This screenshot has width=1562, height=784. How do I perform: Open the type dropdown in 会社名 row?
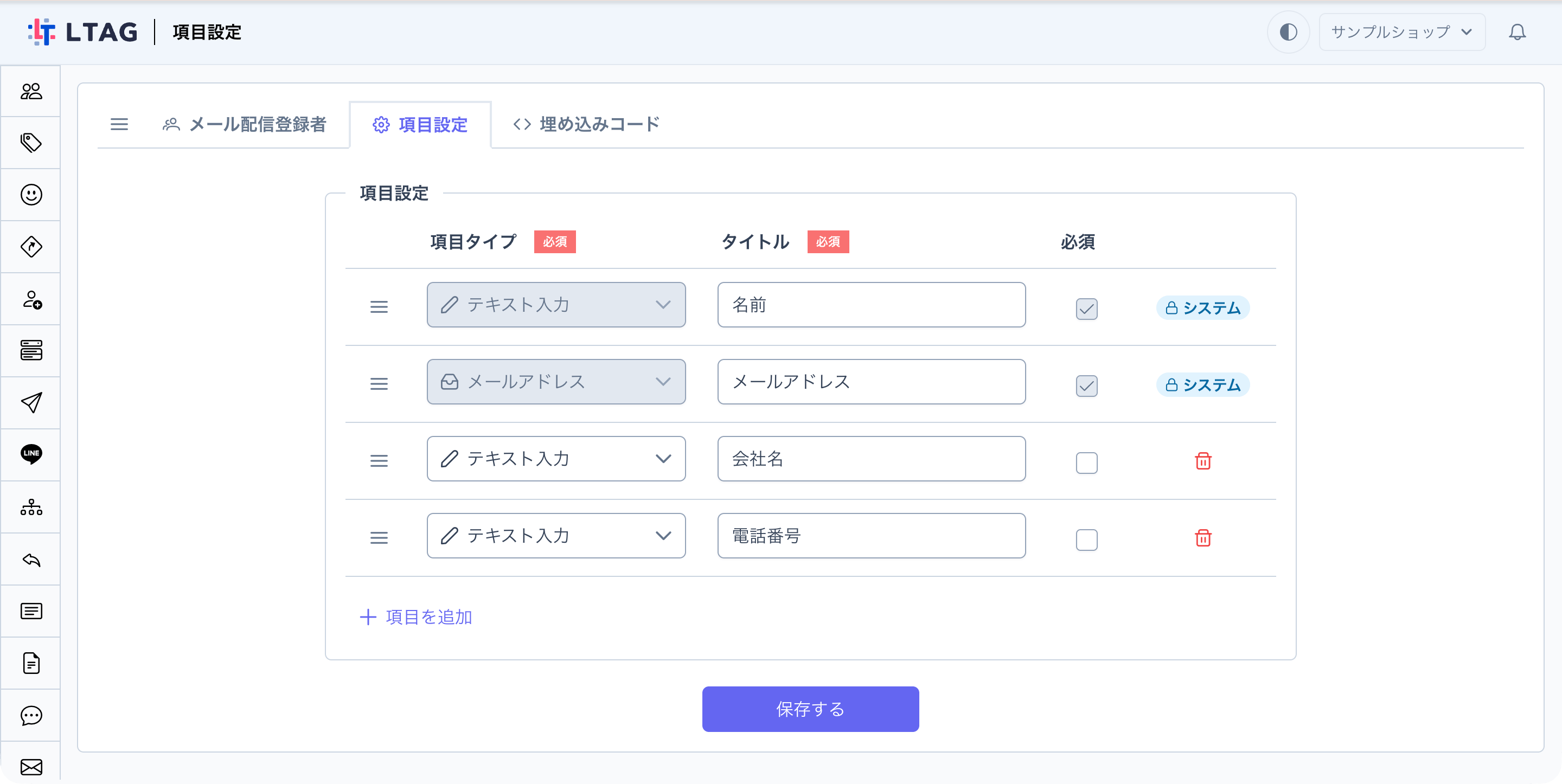556,459
